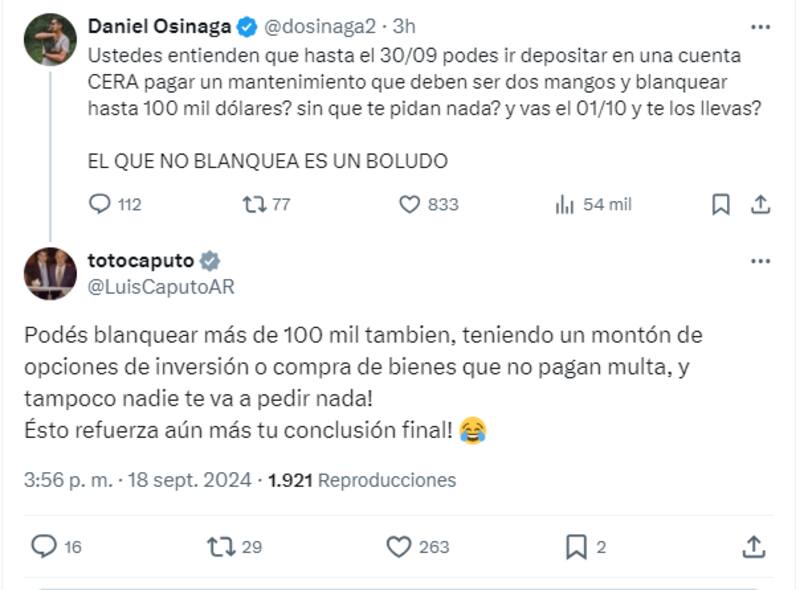Like Daniel Osinaga's tweet
Screen dimensions: 800x590
click(409, 204)
